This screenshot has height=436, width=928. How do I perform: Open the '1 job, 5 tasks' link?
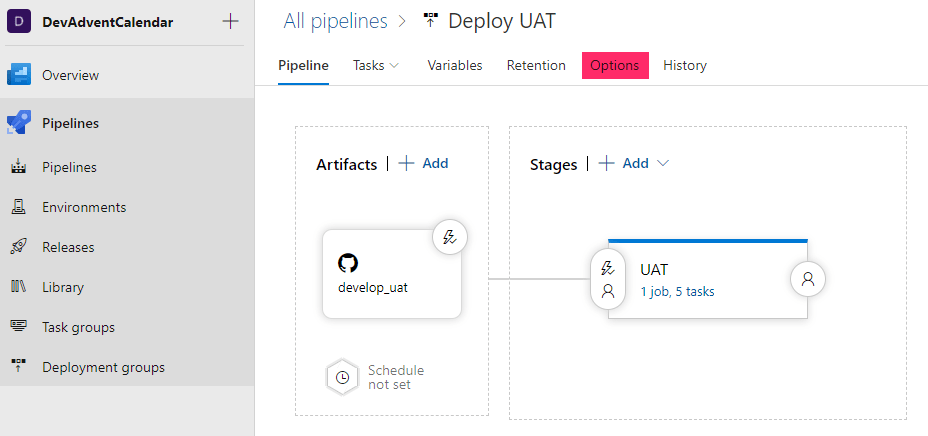(677, 292)
